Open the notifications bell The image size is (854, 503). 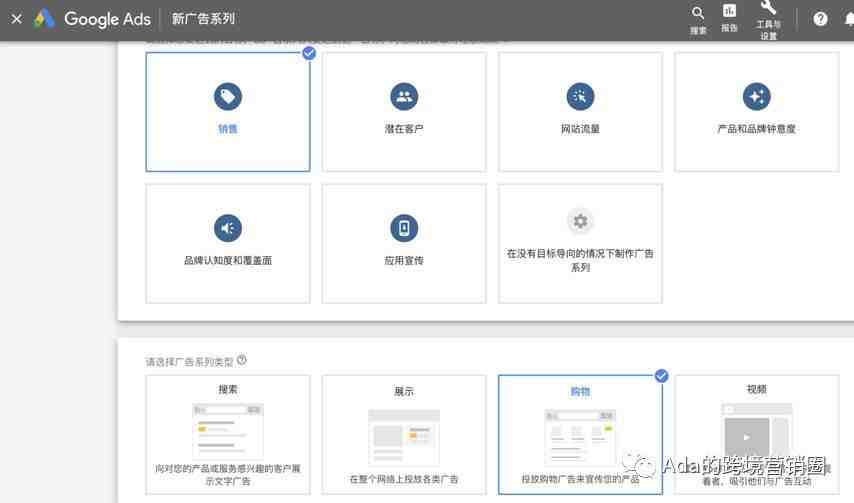click(x=850, y=19)
